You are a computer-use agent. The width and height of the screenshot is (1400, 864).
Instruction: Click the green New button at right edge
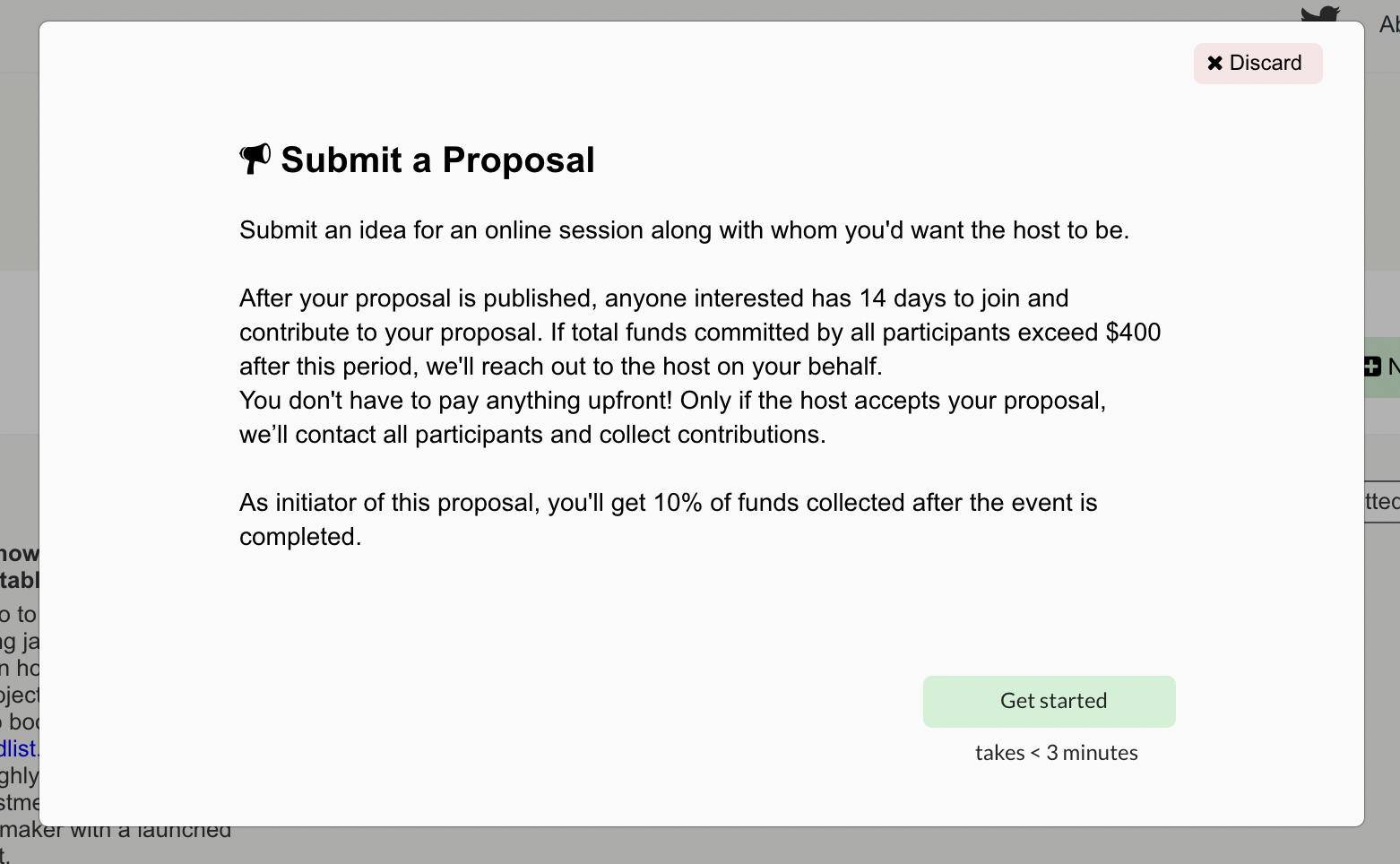tap(1383, 367)
